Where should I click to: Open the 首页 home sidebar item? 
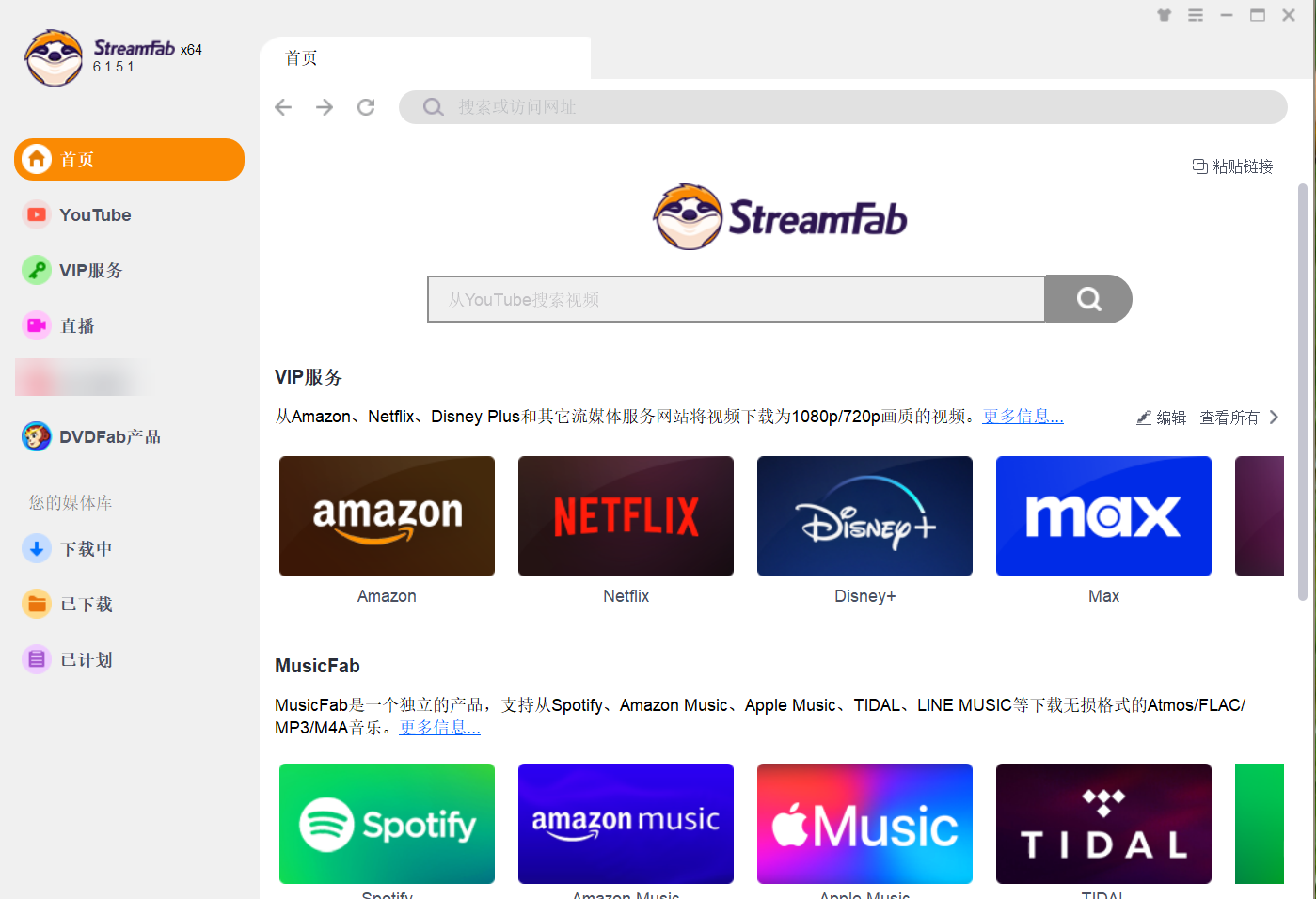pyautogui.click(x=129, y=159)
